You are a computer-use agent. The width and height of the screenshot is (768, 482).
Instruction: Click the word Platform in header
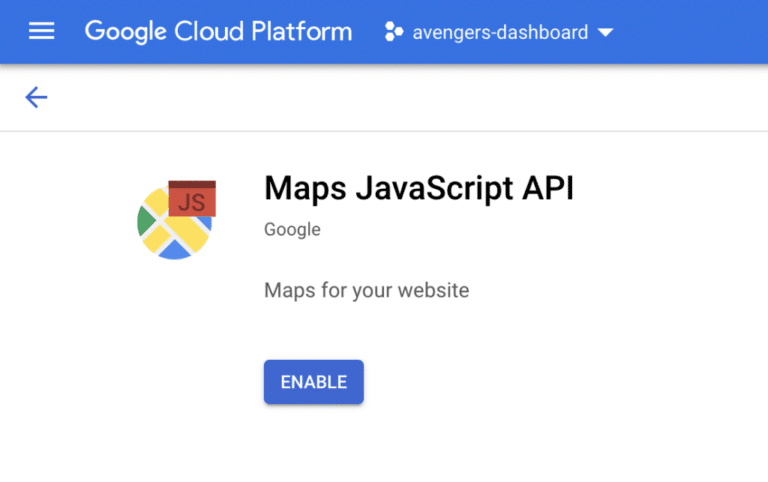pos(302,31)
